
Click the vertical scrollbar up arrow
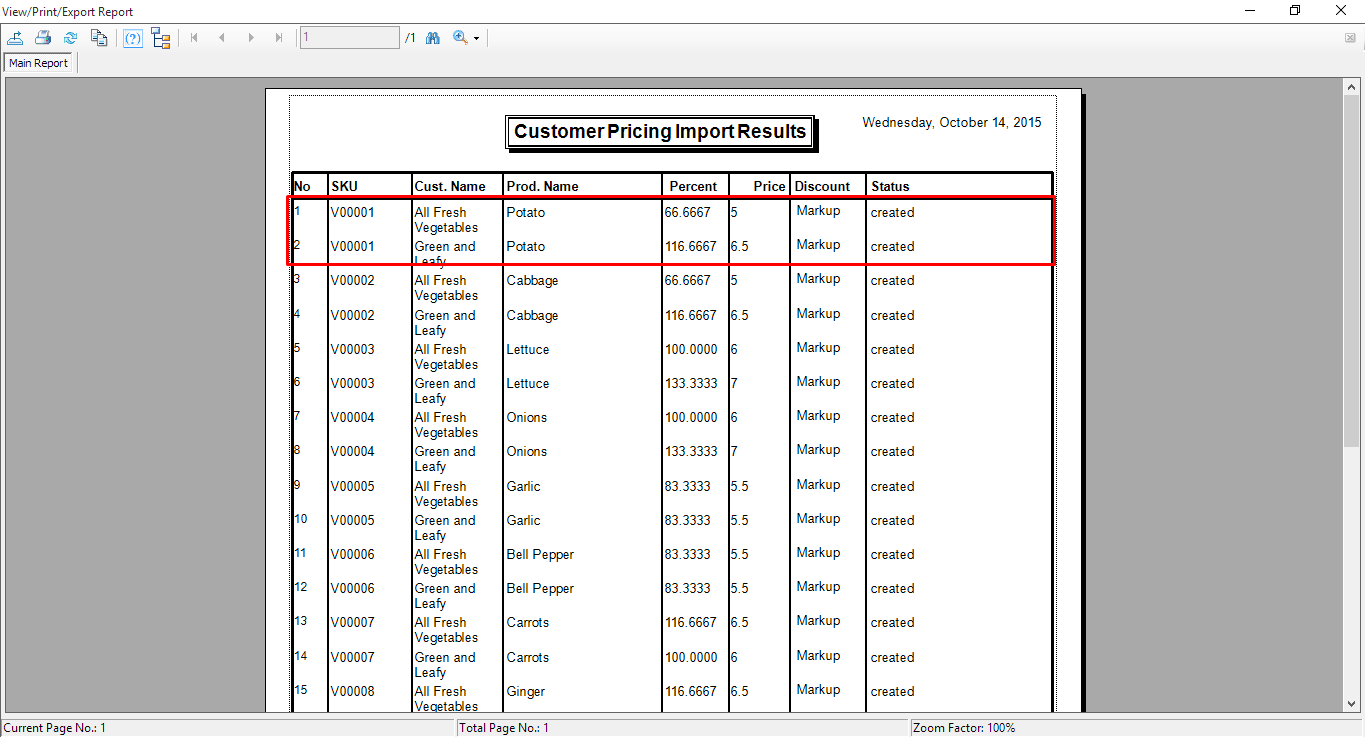[1351, 86]
